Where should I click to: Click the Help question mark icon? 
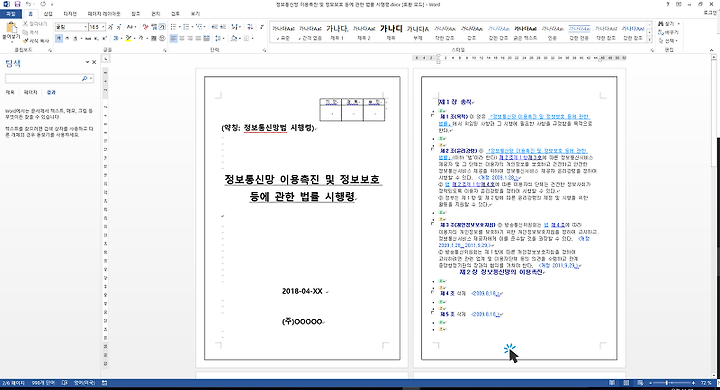point(668,4)
